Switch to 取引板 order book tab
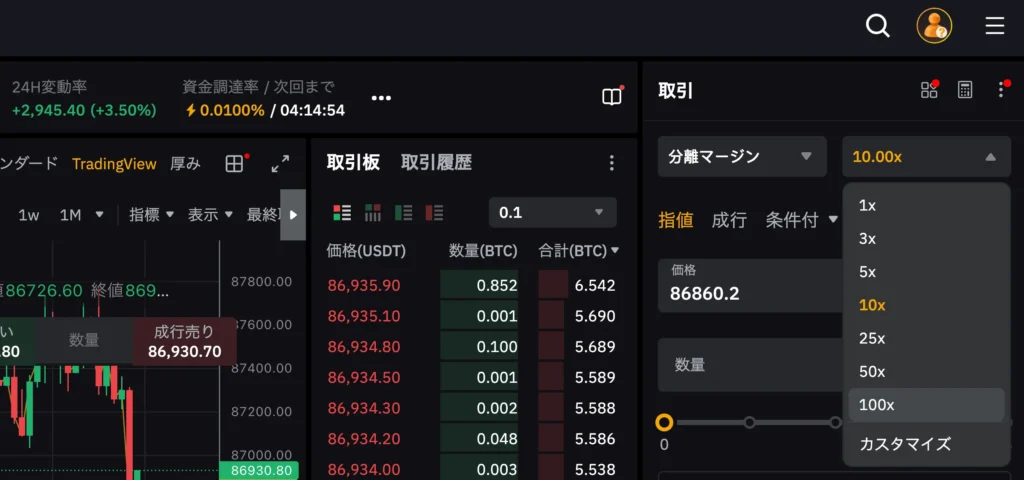Image resolution: width=1024 pixels, height=480 pixels. point(353,163)
